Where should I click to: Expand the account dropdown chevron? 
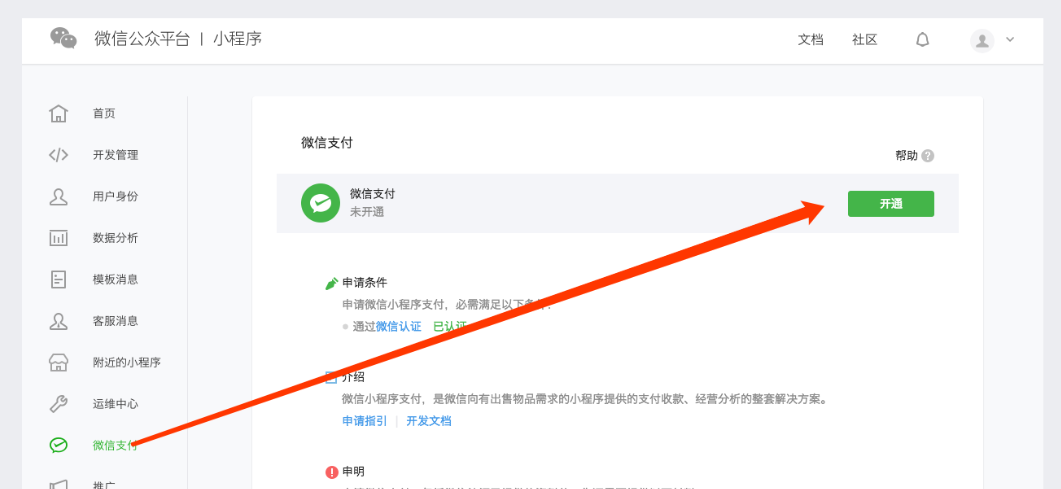coord(1010,40)
